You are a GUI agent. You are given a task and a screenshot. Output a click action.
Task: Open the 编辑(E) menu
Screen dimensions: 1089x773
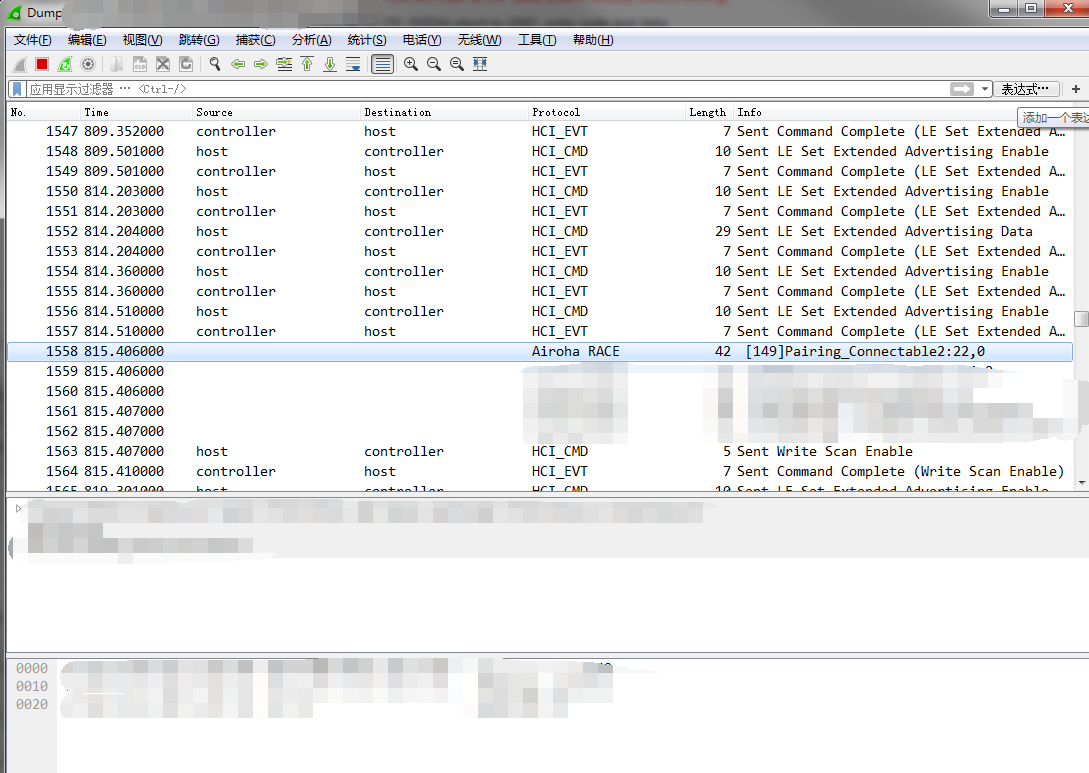(87, 40)
